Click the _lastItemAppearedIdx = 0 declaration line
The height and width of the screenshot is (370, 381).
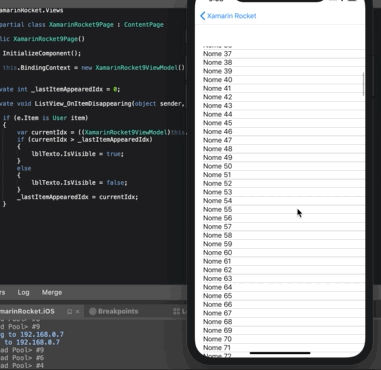click(x=60, y=89)
